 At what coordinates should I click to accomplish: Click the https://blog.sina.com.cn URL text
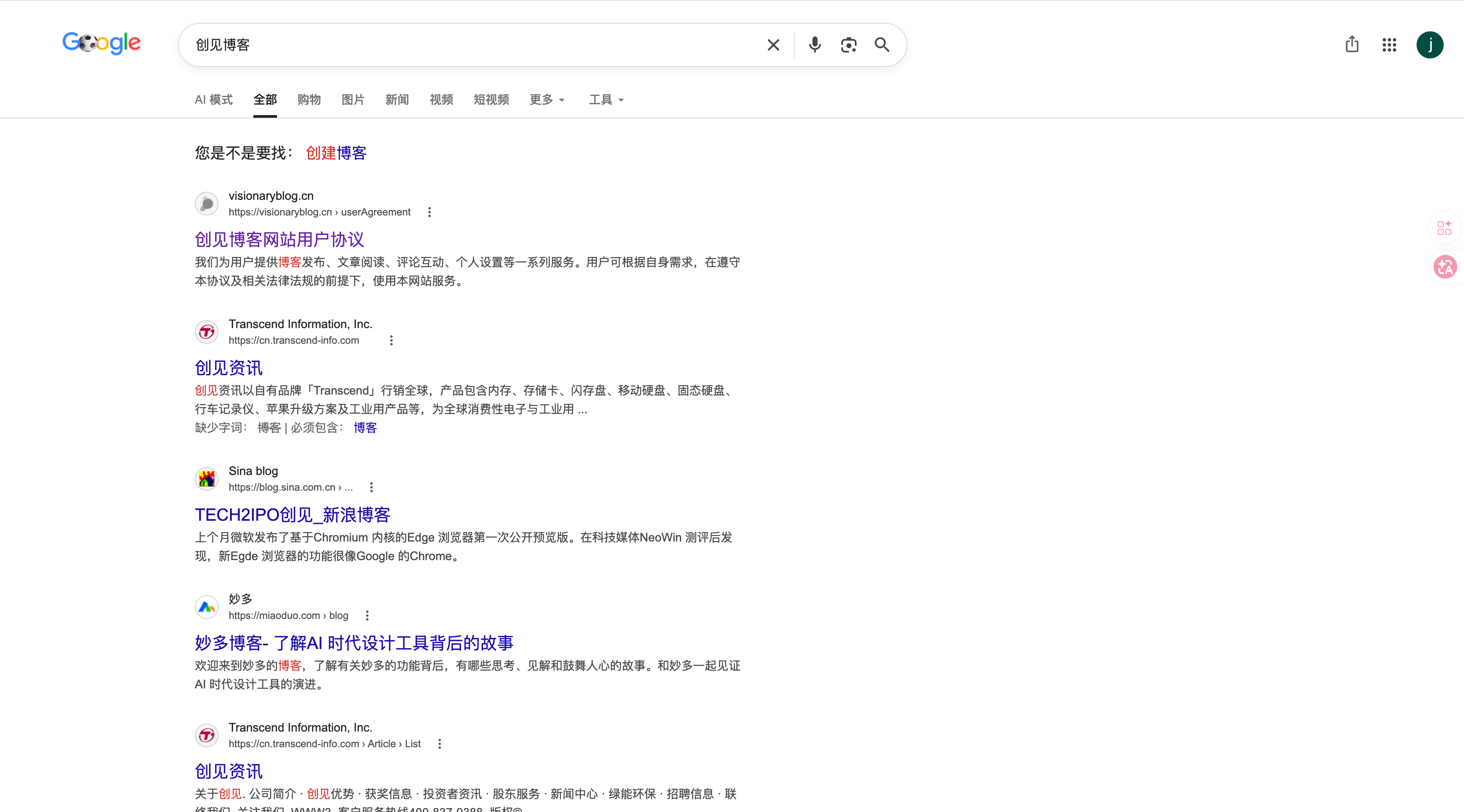[x=291, y=488]
